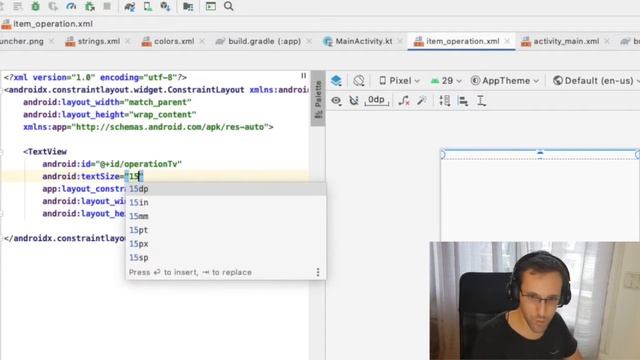Select 15pt autocomplete suggestion
Viewport: 640px width, 360px height.
[226, 230]
